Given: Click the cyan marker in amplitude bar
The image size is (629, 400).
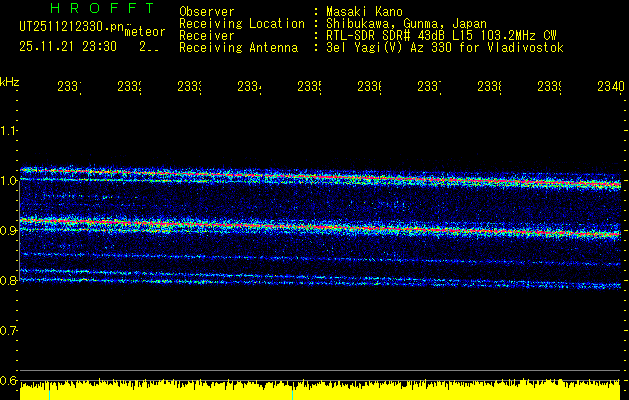Looking at the screenshot, I should pyautogui.click(x=293, y=391).
